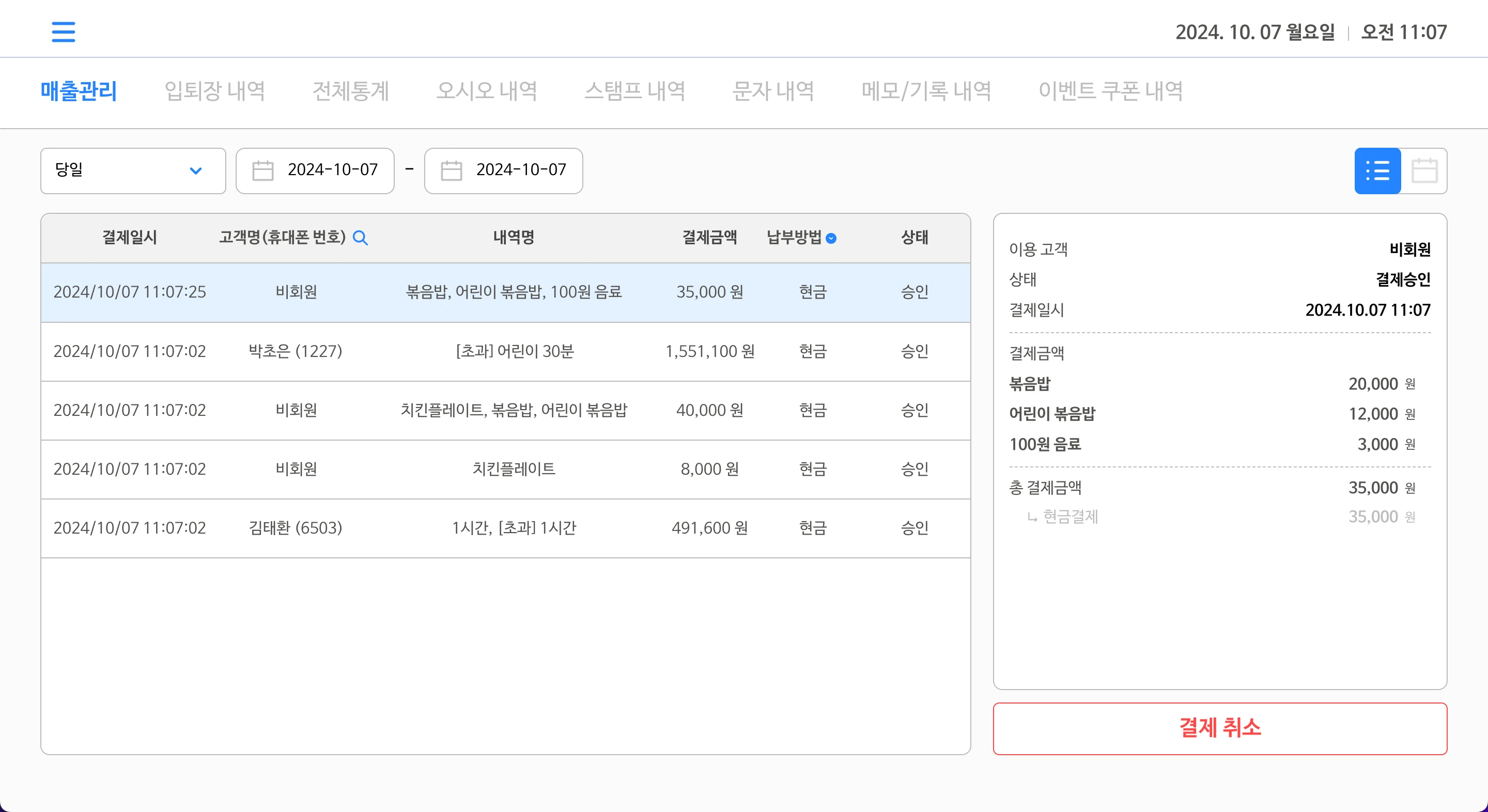
Task: Select the 8,000 원 치킨플레이트 row
Action: coord(505,469)
